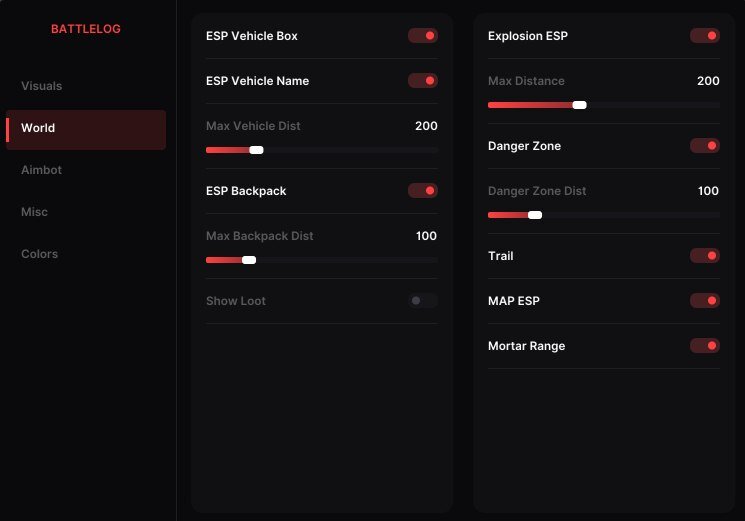The image size is (745, 521).
Task: Click the Danger Zone label
Action: tap(525, 146)
